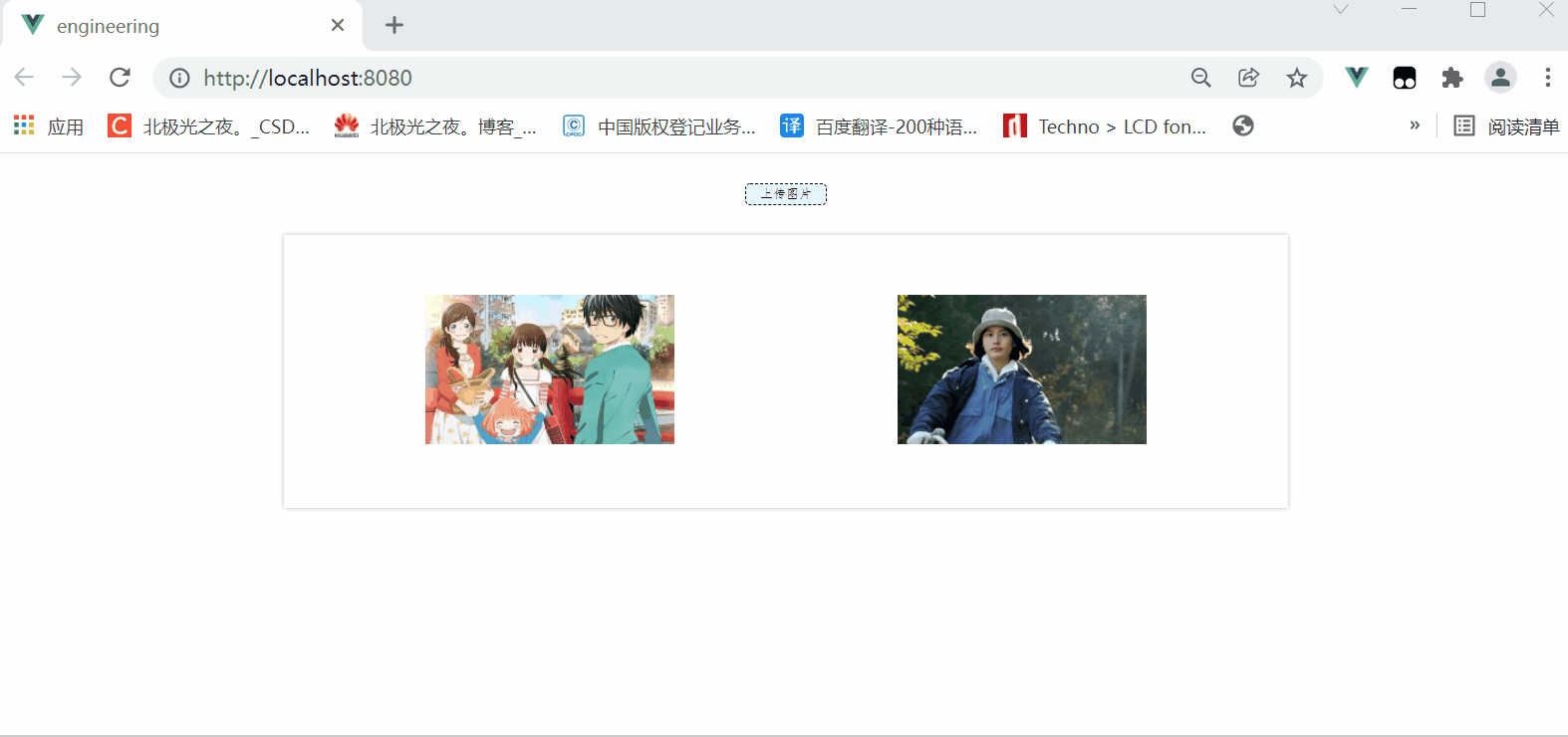
Task: Share this page via share icon
Action: pos(1249,78)
